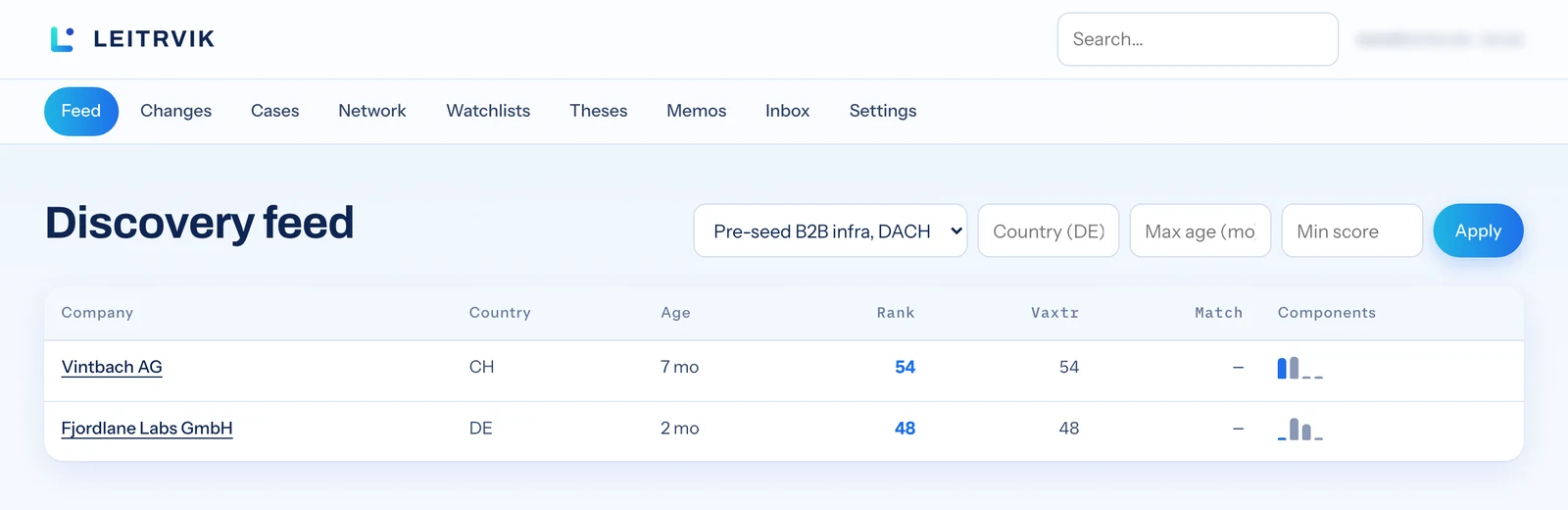The height and width of the screenshot is (510, 1568).
Task: Expand the Pre-seed B2B infra, DACH dropdown
Action: (830, 230)
